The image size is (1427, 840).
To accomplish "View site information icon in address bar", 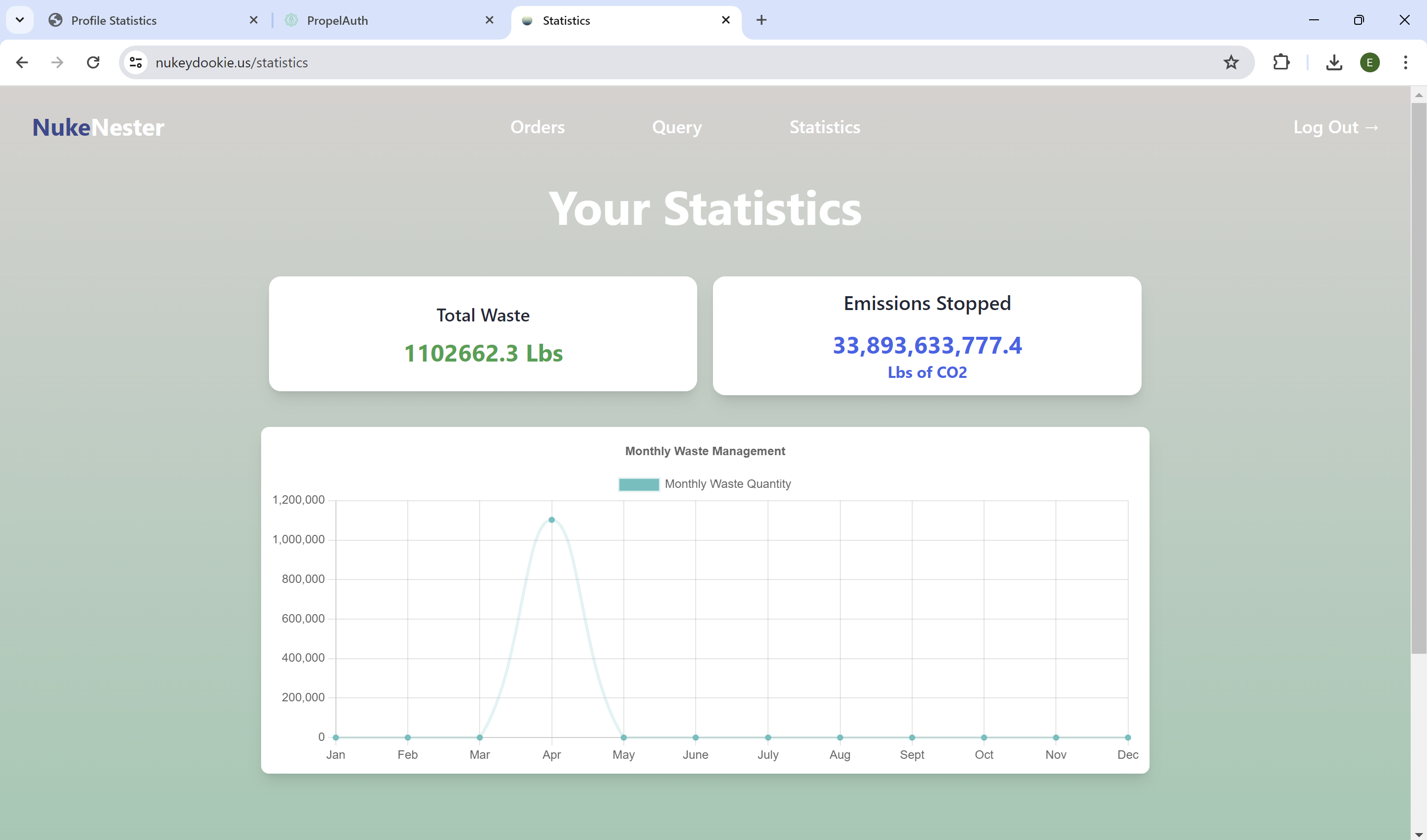I will click(136, 62).
